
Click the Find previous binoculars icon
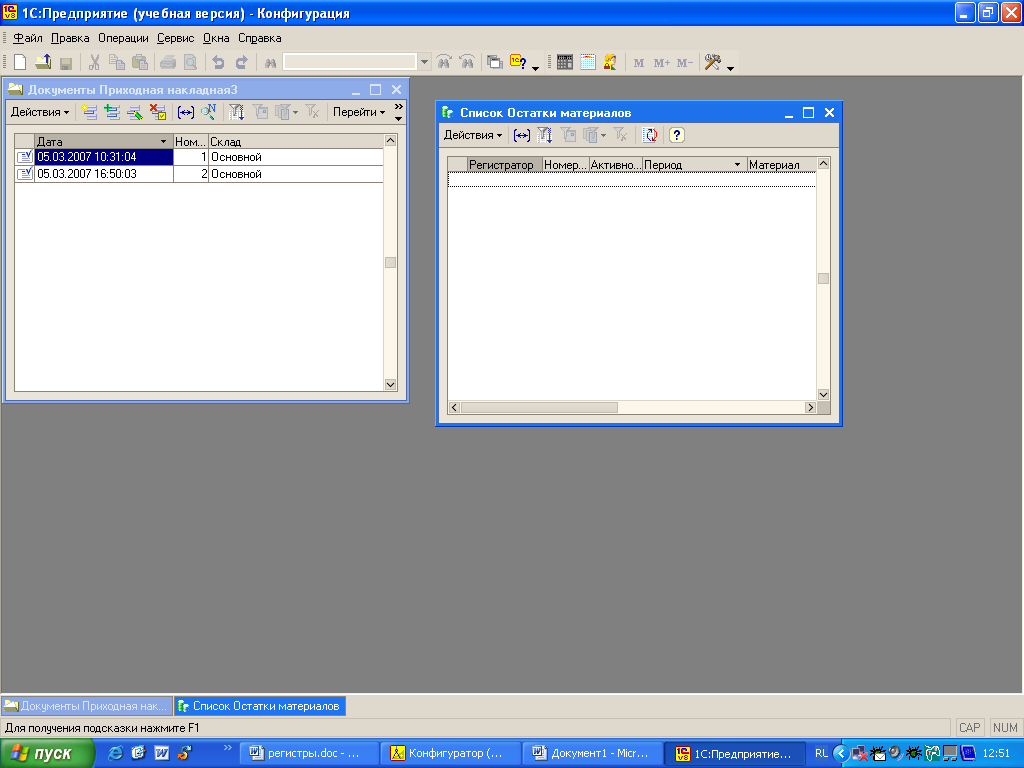(x=467, y=63)
